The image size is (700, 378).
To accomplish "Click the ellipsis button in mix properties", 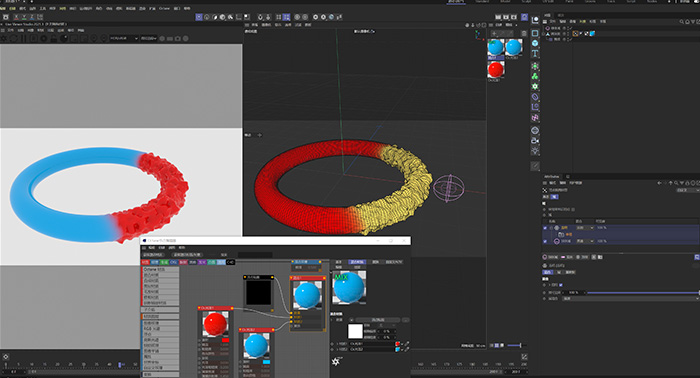I will click(405, 320).
